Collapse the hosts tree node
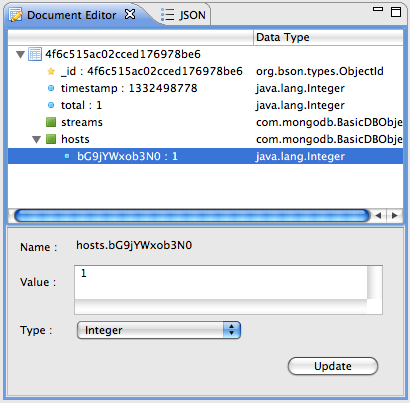Viewport: 410px width, 403px height. click(x=37, y=139)
